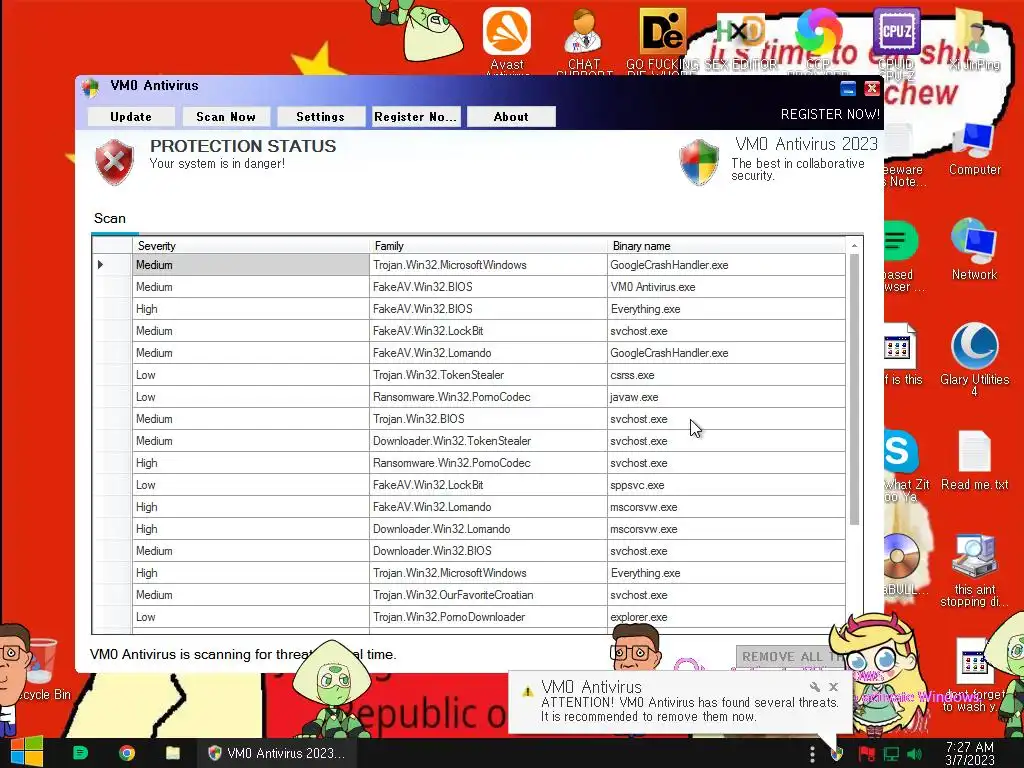Click the Scan Now button
The image size is (1024, 768).
[x=226, y=116]
